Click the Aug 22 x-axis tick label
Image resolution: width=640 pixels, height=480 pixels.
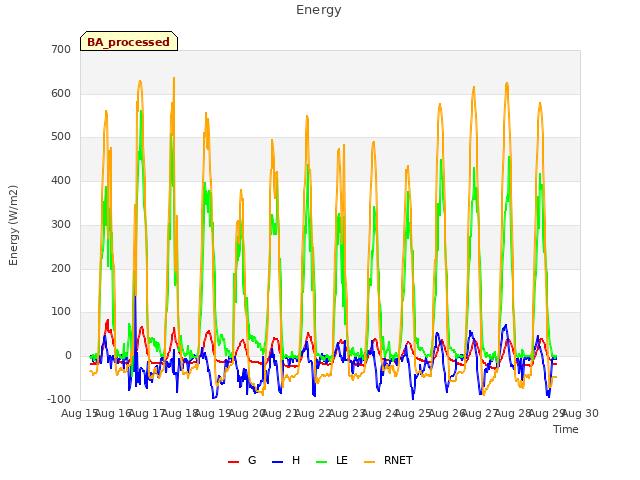[313, 413]
